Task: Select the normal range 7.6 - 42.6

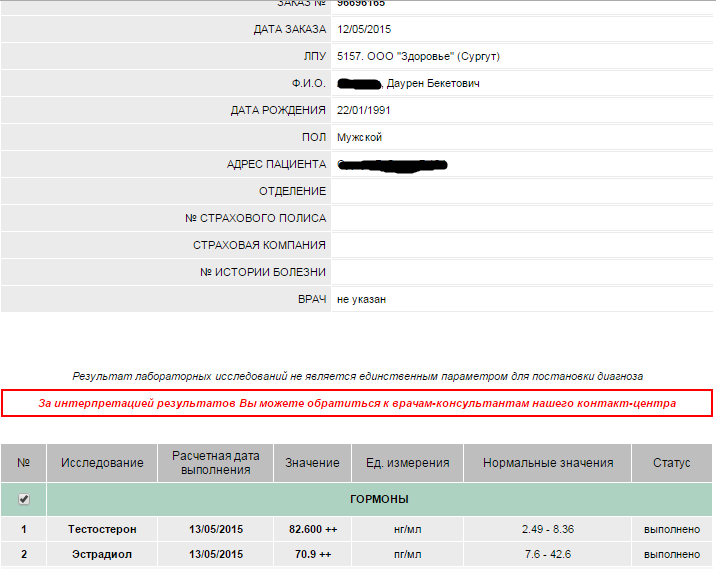Action: point(547,554)
